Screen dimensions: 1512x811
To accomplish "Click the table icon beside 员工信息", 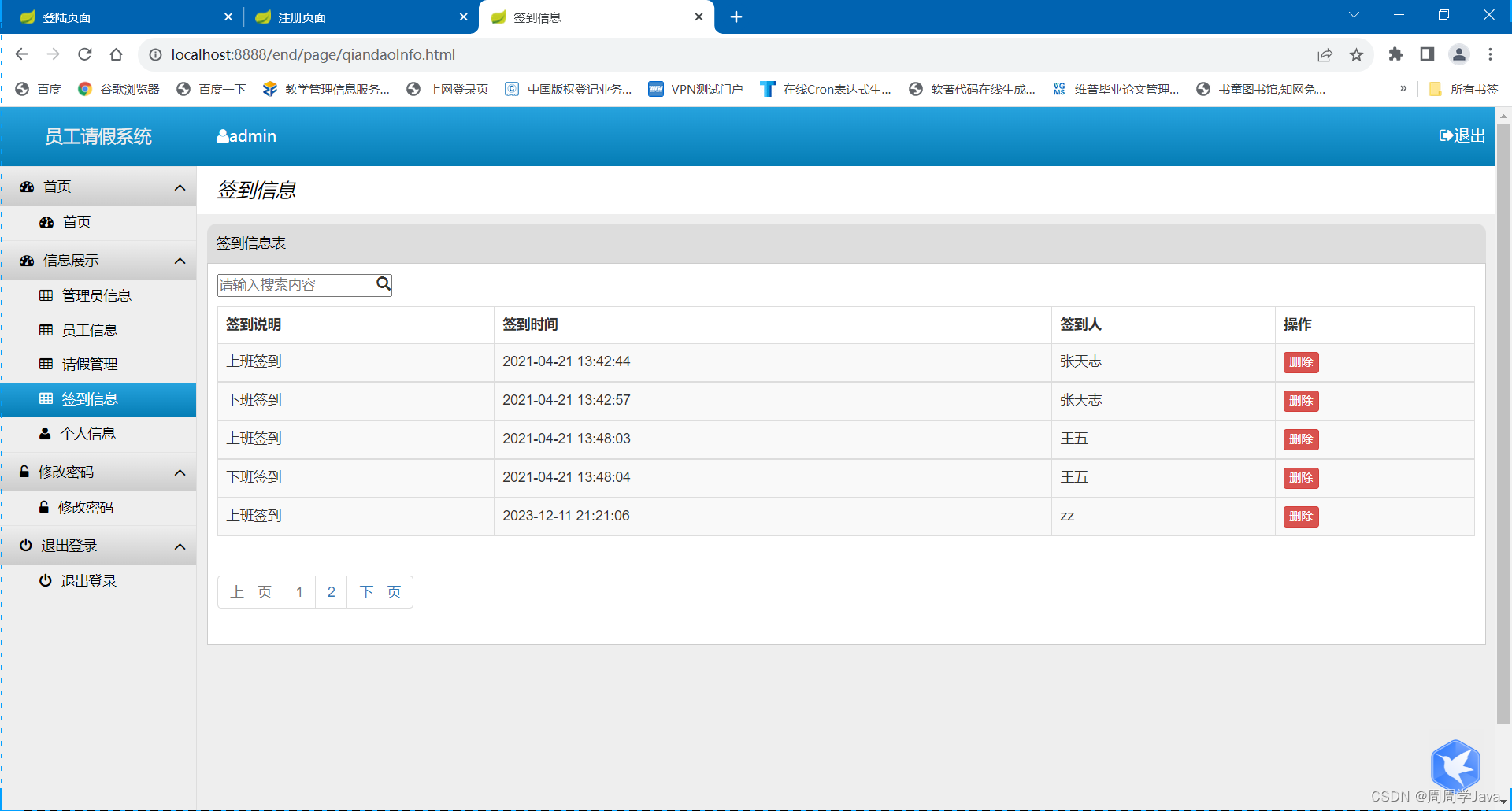I will pyautogui.click(x=46, y=330).
